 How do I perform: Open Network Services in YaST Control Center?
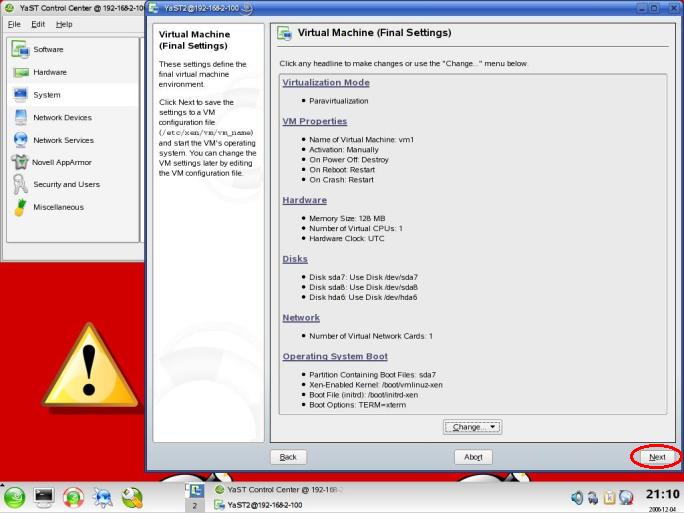coord(73,140)
